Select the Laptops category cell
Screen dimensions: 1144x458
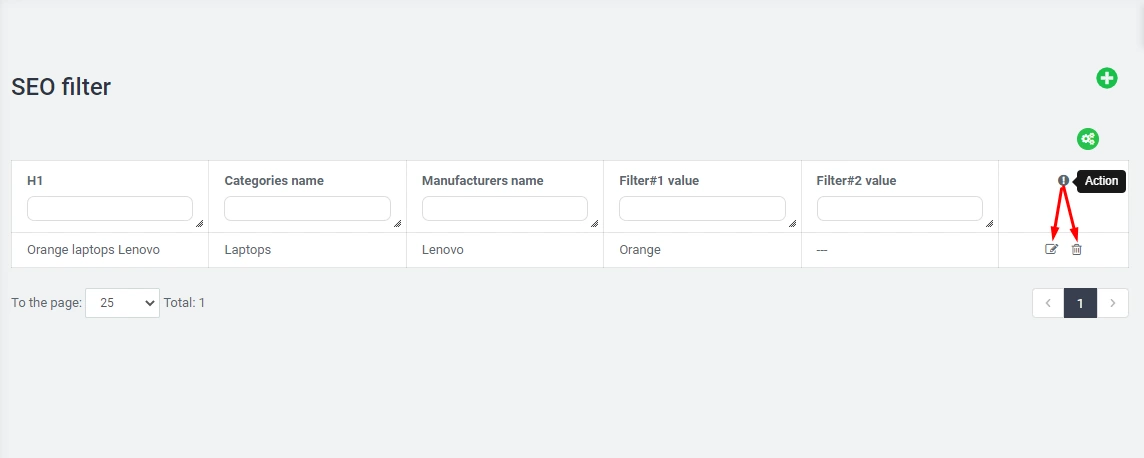click(248, 250)
